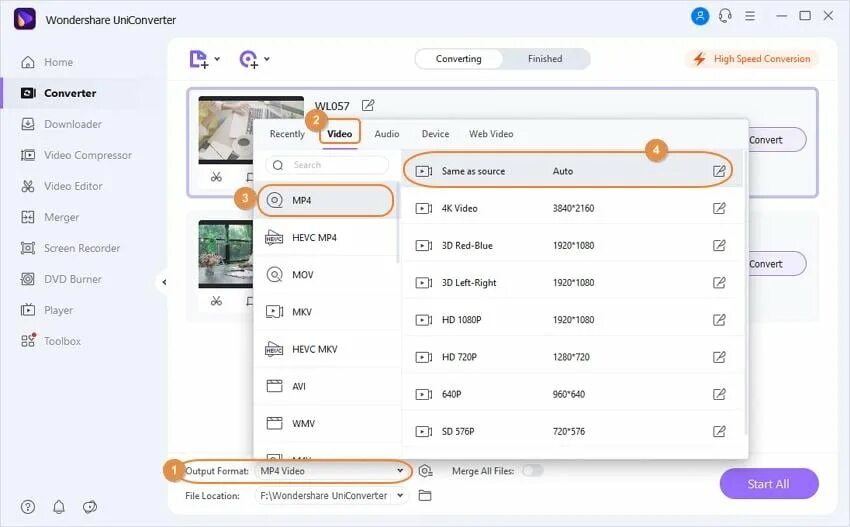
Task: Click the 3840*2160 resolution value
Action: pos(574,208)
